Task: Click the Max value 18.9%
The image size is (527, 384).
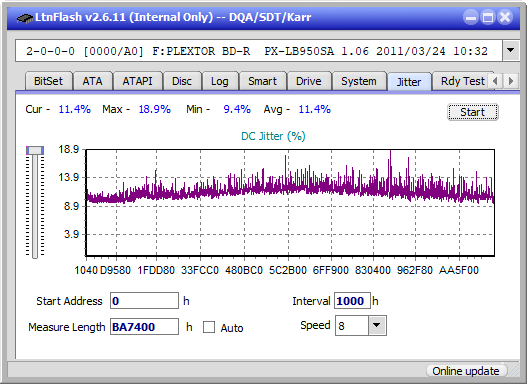Action: click(x=155, y=109)
